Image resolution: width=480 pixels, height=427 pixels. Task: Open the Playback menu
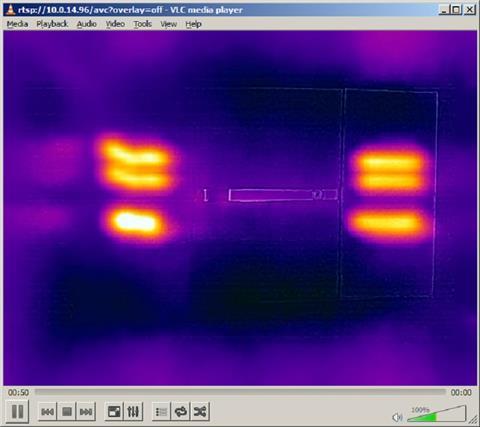pos(52,24)
